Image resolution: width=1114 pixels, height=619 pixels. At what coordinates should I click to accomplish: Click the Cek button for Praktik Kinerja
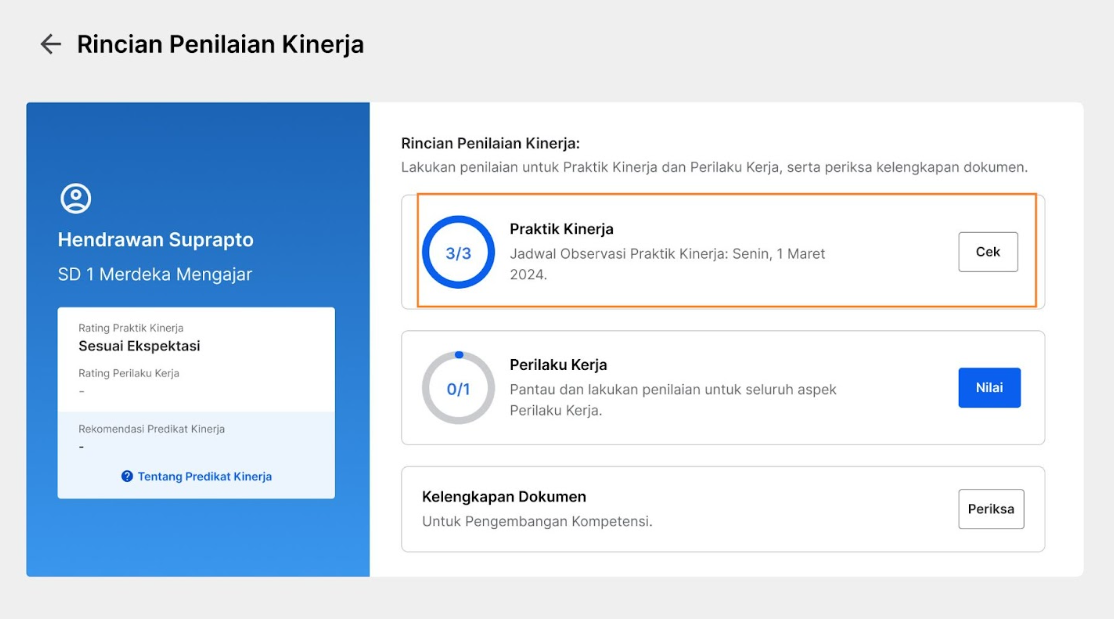tap(988, 252)
